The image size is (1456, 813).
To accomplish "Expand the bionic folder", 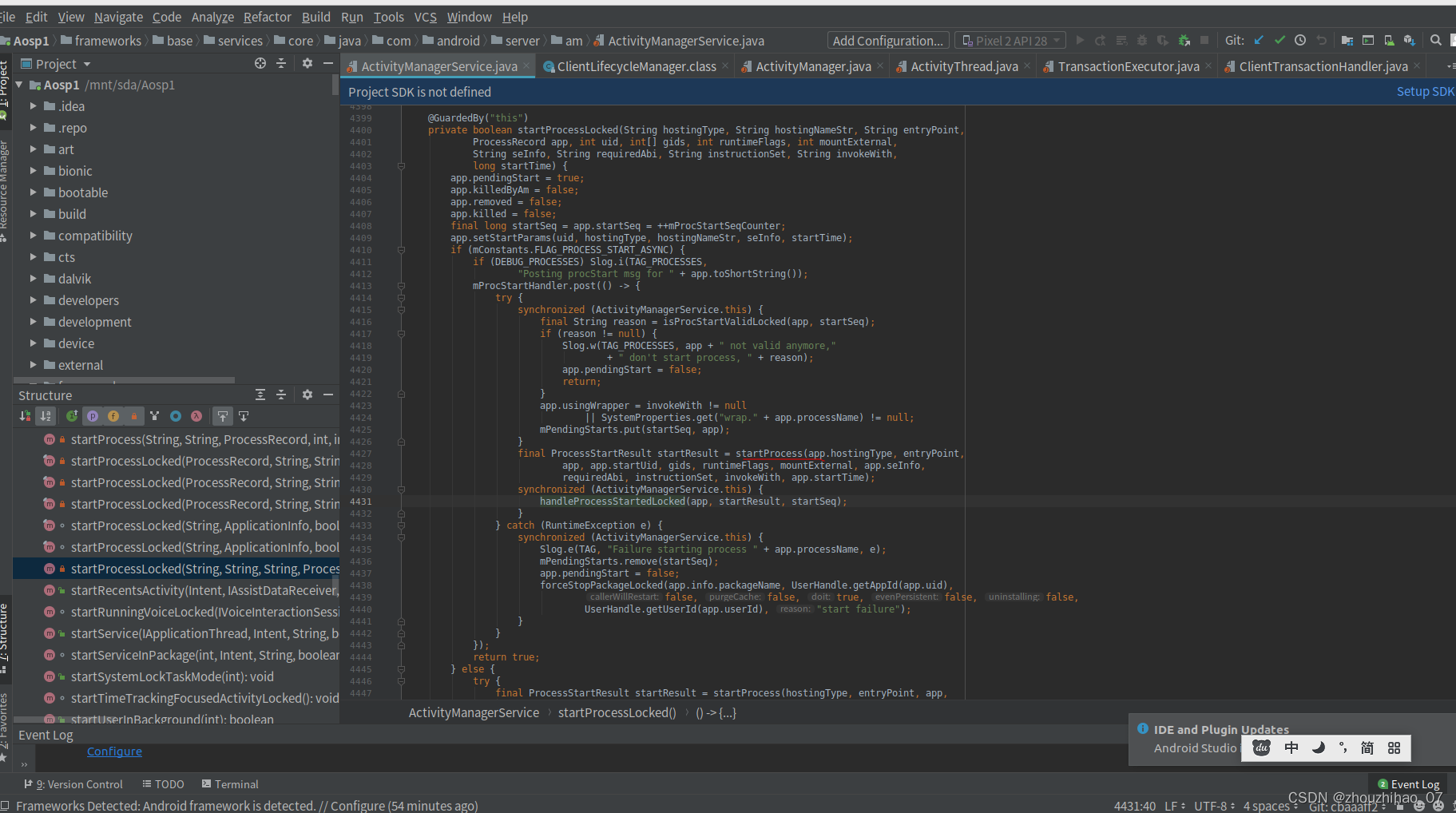I will pos(34,170).
